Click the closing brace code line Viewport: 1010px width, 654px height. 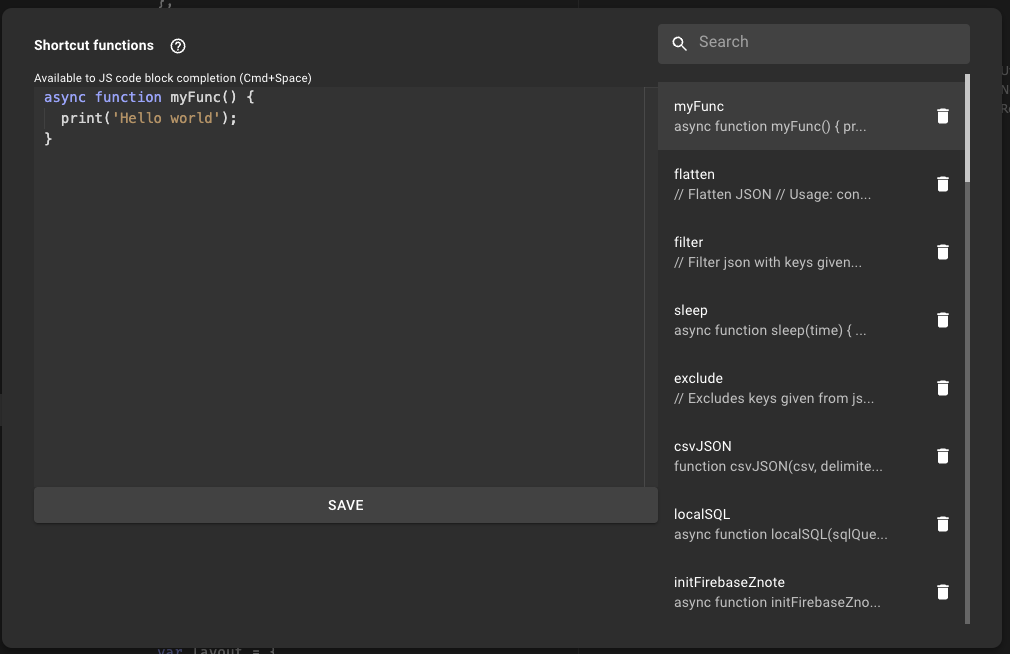(x=48, y=139)
